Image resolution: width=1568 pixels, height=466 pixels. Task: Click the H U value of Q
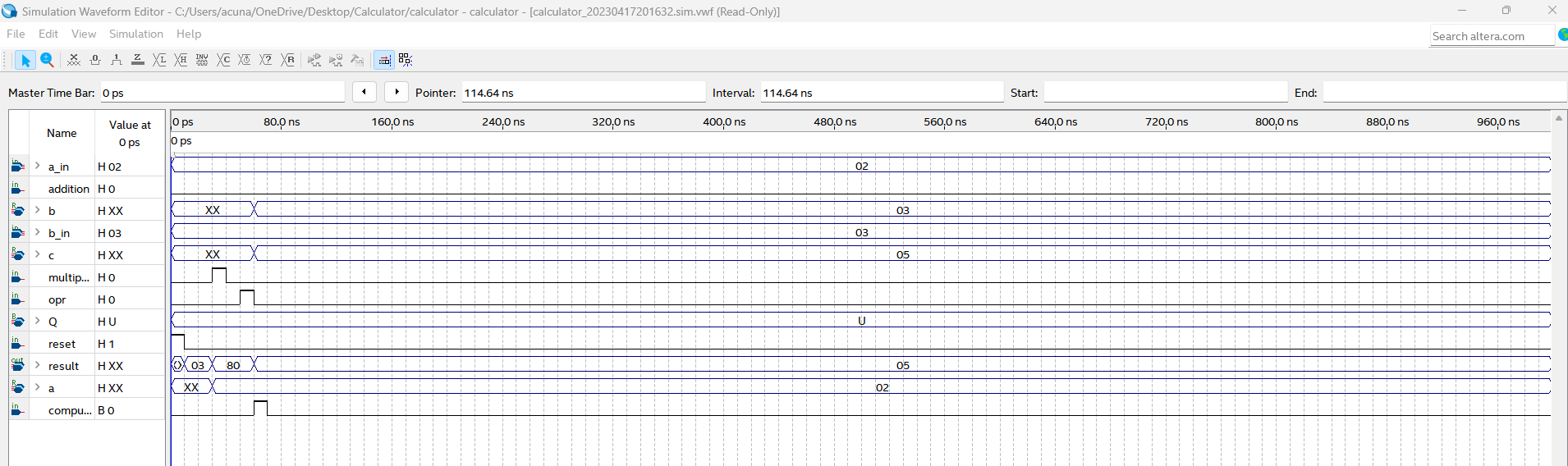point(107,322)
